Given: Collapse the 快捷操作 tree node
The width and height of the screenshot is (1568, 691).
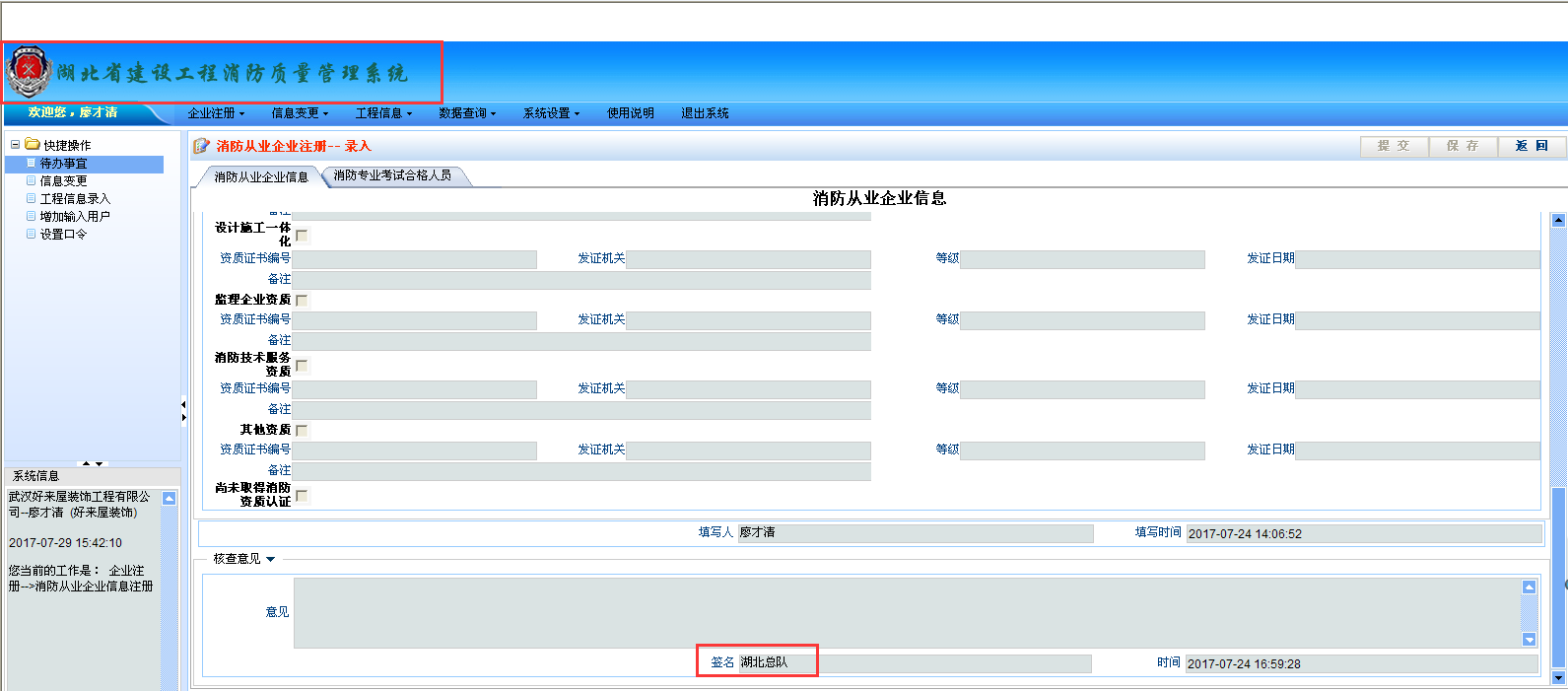Looking at the screenshot, I should click(x=15, y=145).
